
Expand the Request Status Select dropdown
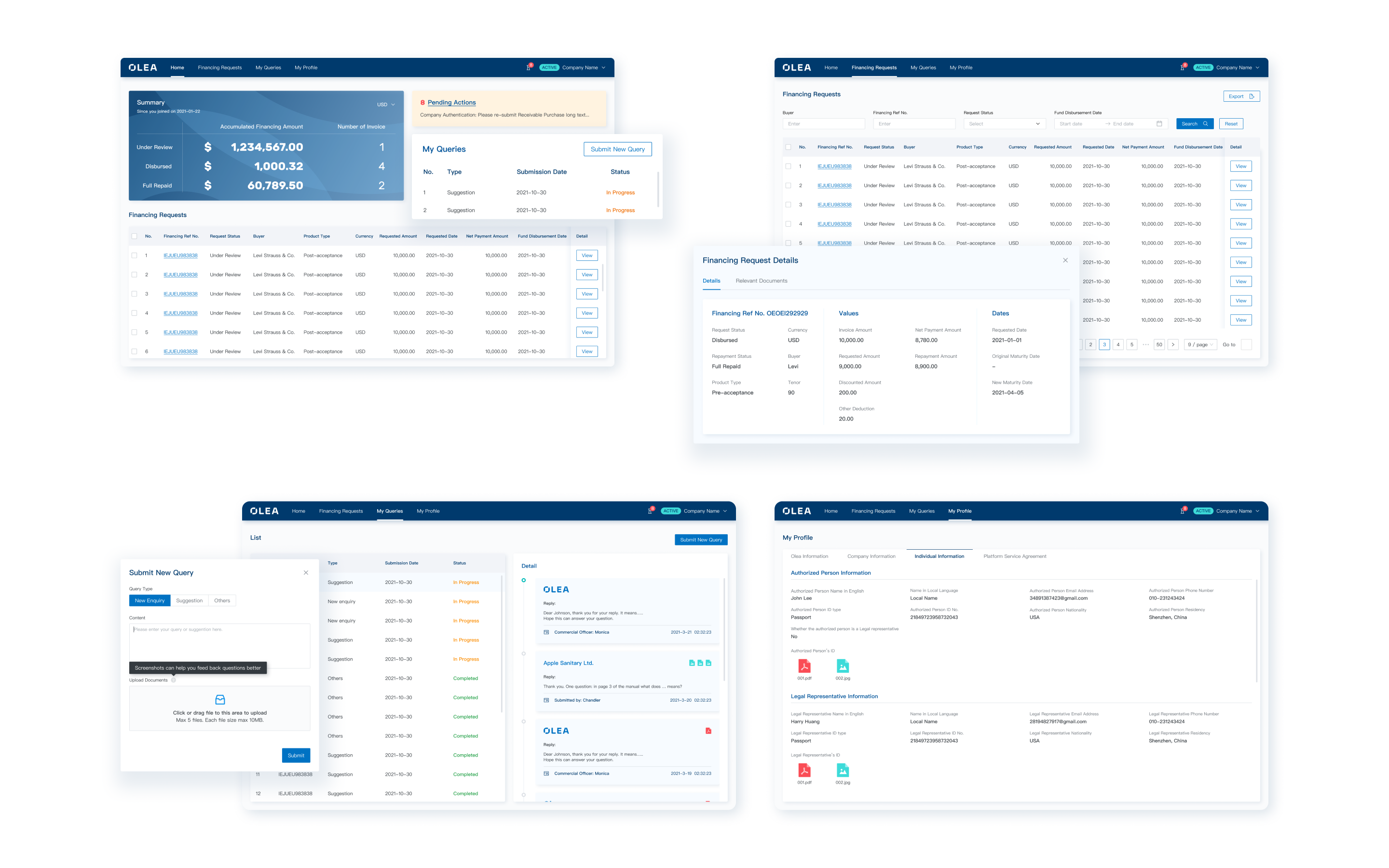pos(1004,124)
